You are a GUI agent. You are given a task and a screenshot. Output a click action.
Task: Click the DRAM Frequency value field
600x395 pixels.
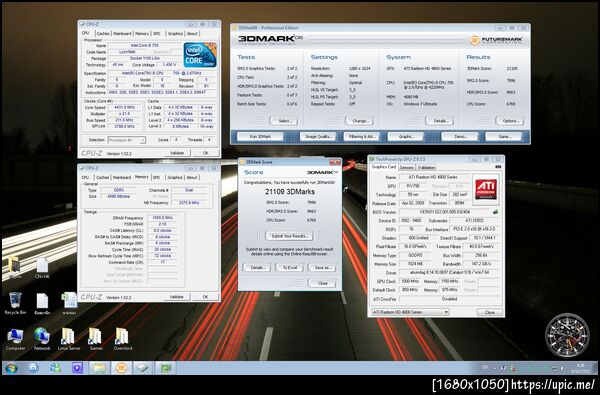[x=162, y=218]
